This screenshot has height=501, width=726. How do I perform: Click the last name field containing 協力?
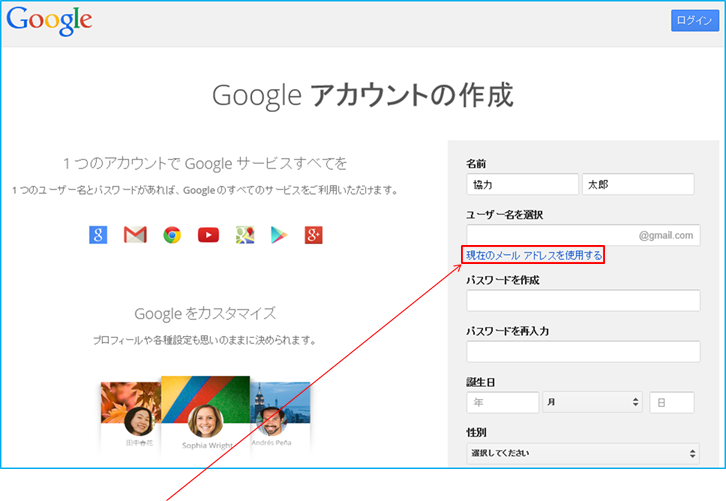(522, 185)
